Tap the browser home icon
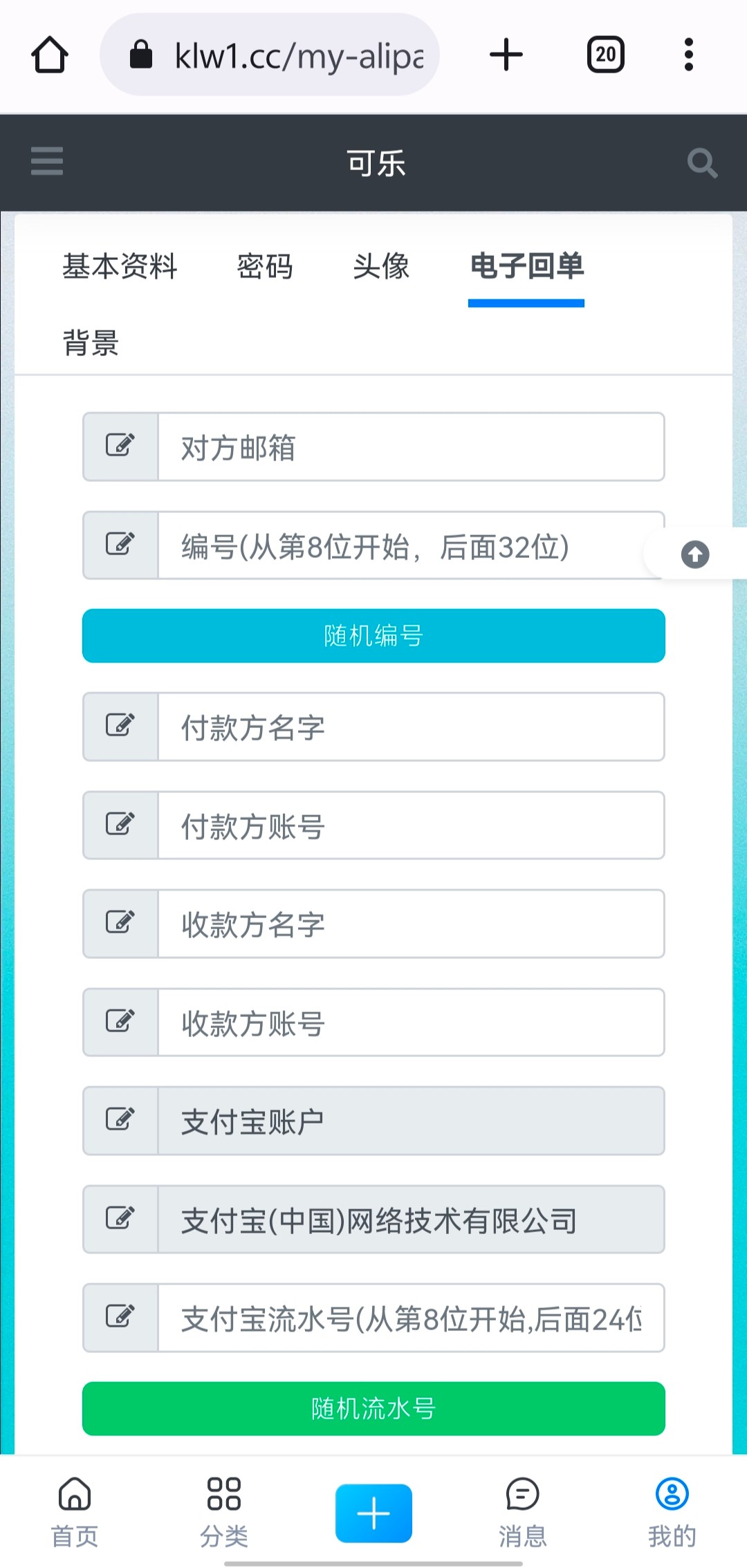The height and width of the screenshot is (1568, 747). click(x=50, y=55)
